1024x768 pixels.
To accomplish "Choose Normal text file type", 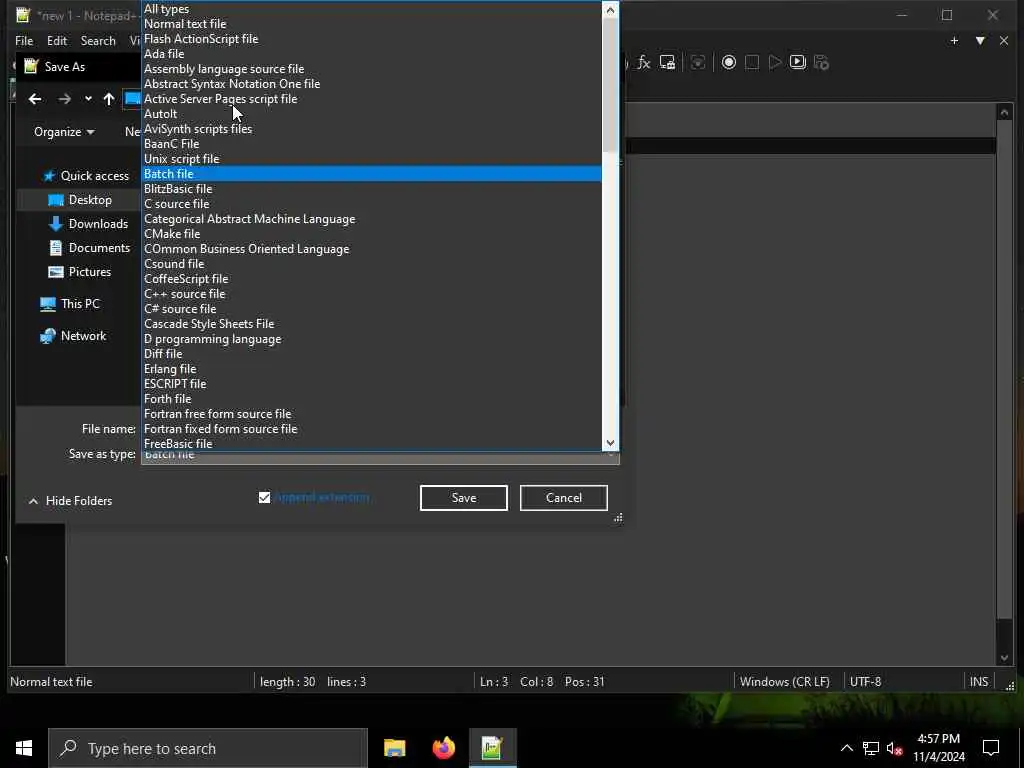I will point(372,24).
